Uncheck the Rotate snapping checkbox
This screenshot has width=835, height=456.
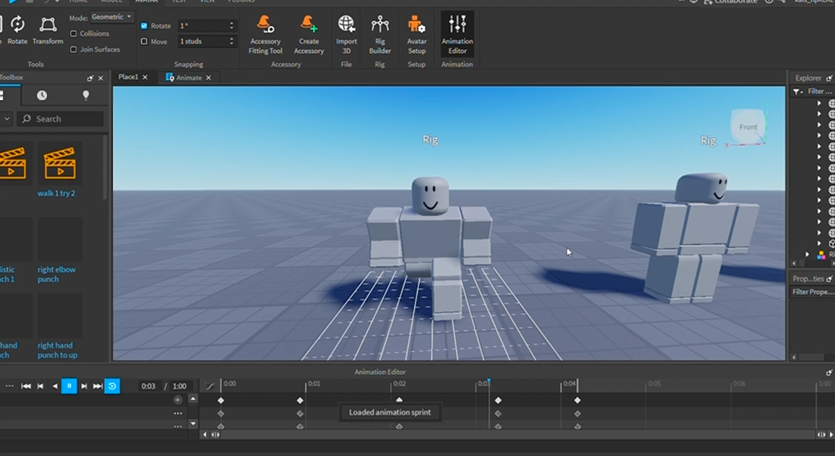click(144, 26)
